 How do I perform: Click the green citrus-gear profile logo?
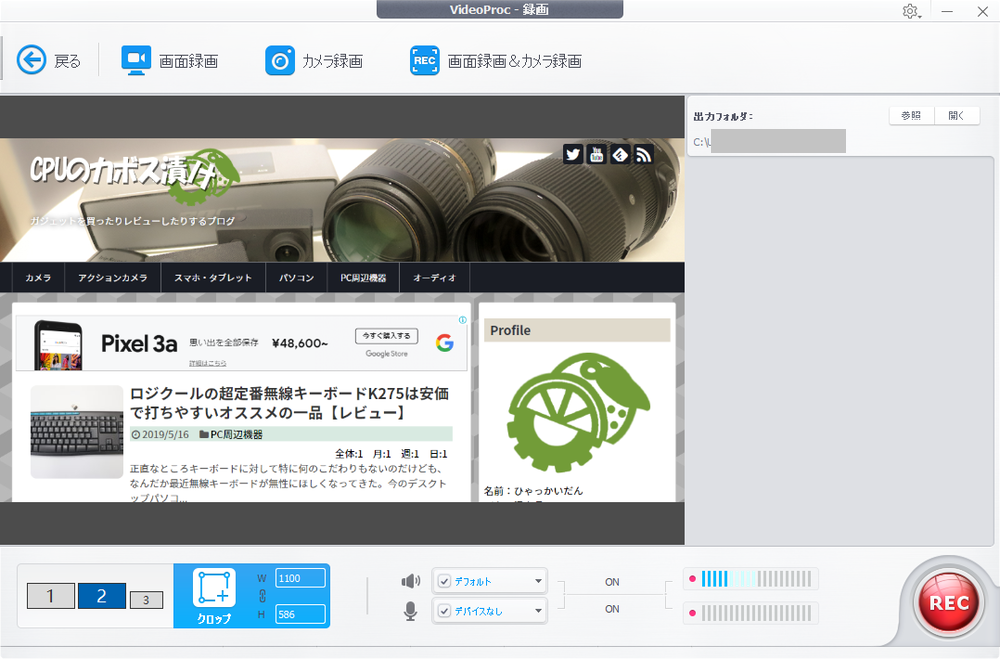click(578, 413)
